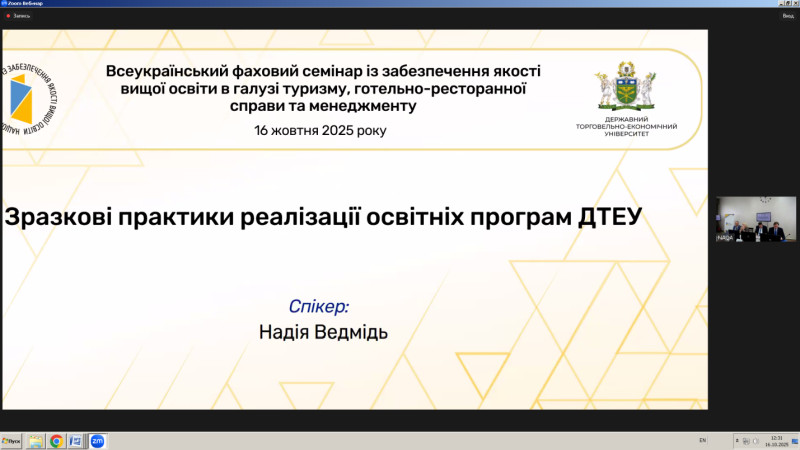Launch Google Chrome from the taskbar
This screenshot has width=800, height=450.
(57, 440)
